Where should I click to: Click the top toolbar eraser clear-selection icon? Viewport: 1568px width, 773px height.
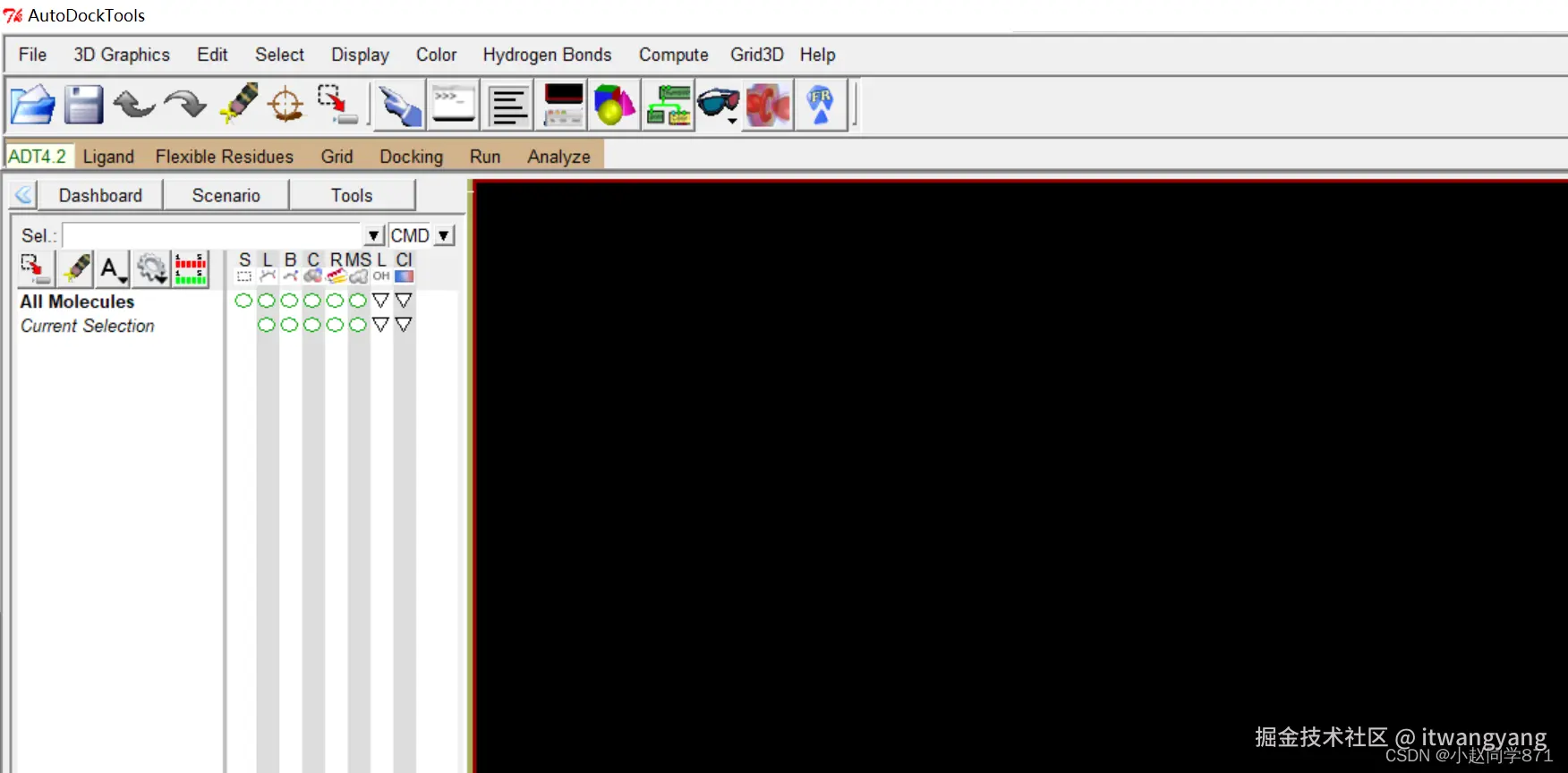pos(238,104)
